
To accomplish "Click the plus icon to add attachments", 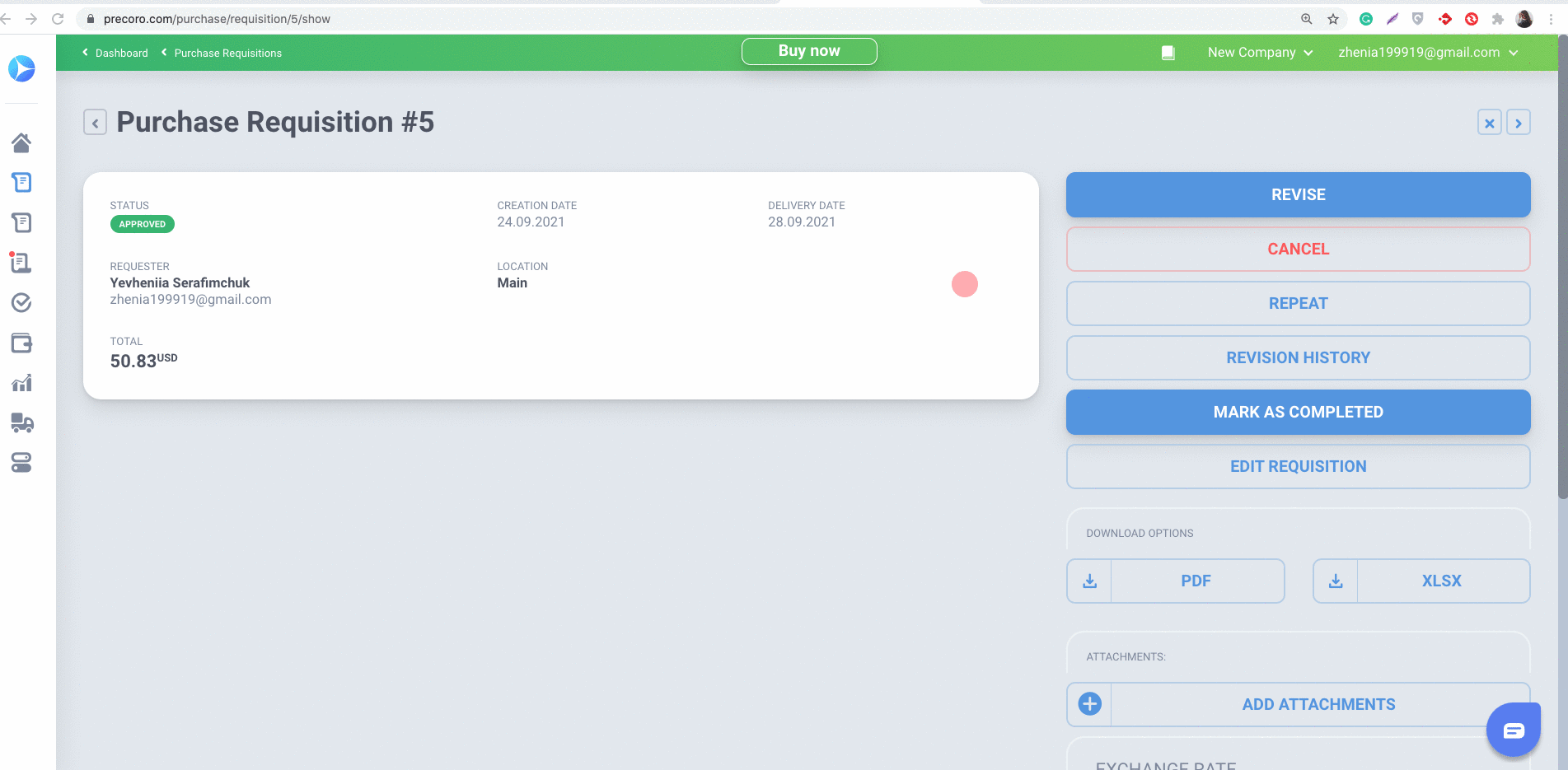I will (x=1088, y=704).
